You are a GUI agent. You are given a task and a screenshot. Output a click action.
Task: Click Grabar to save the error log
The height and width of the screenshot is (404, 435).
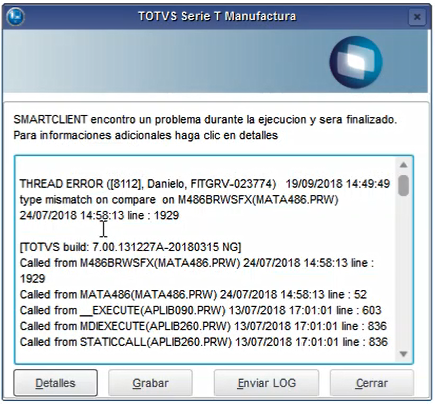[x=150, y=383]
